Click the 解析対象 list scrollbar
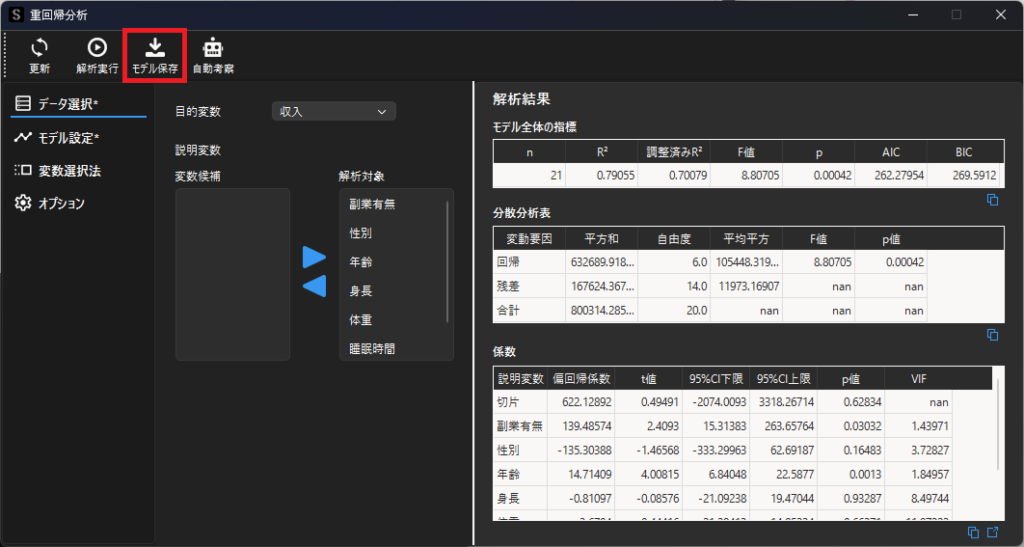This screenshot has width=1024, height=547. pos(447,260)
